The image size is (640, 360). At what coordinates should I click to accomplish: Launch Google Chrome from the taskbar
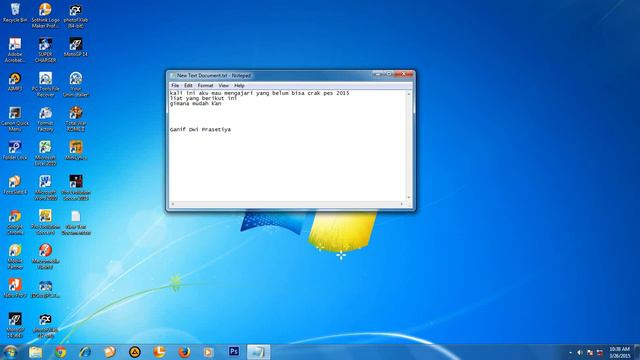click(60, 352)
